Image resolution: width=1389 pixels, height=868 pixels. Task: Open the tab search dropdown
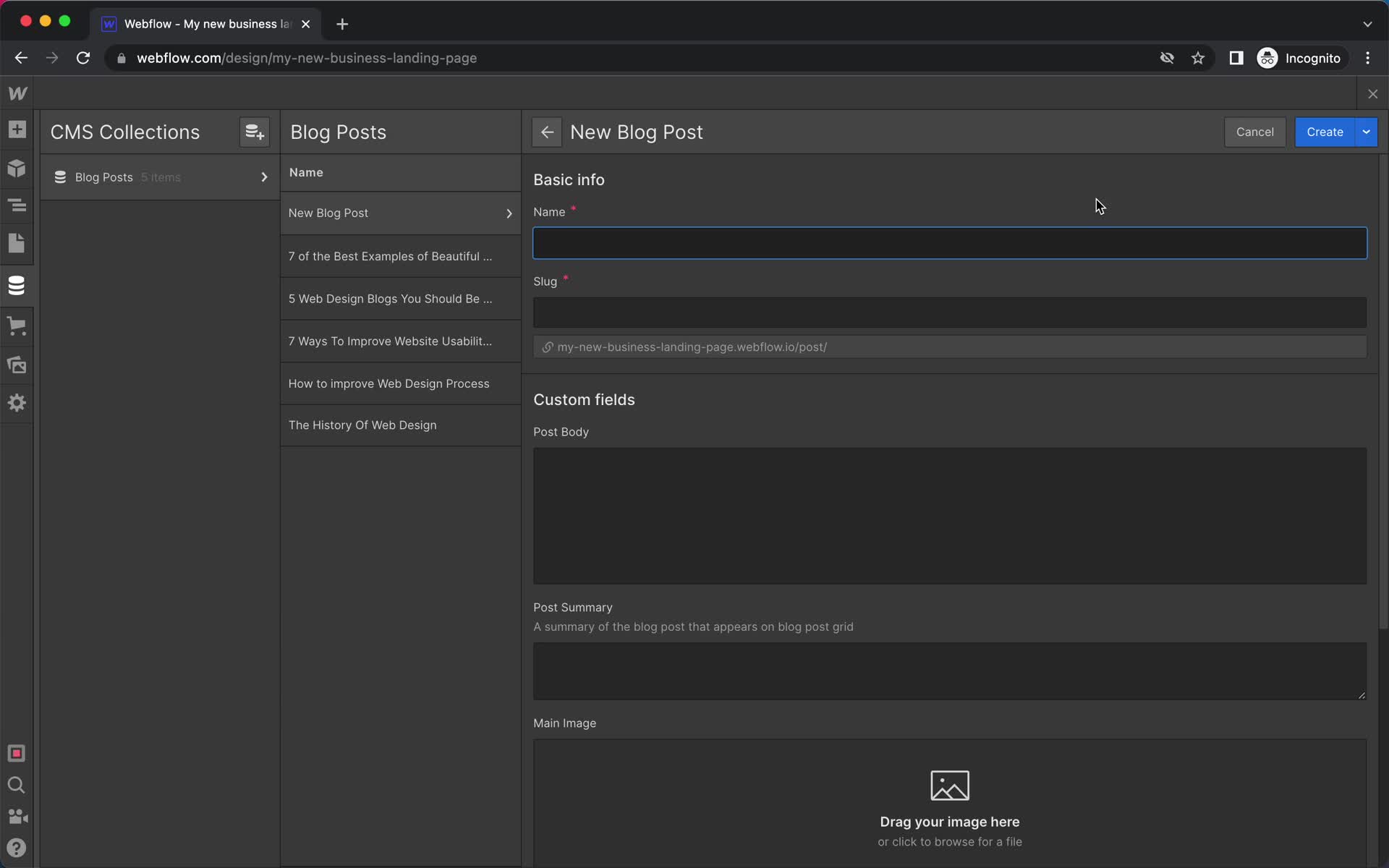[x=1367, y=24]
